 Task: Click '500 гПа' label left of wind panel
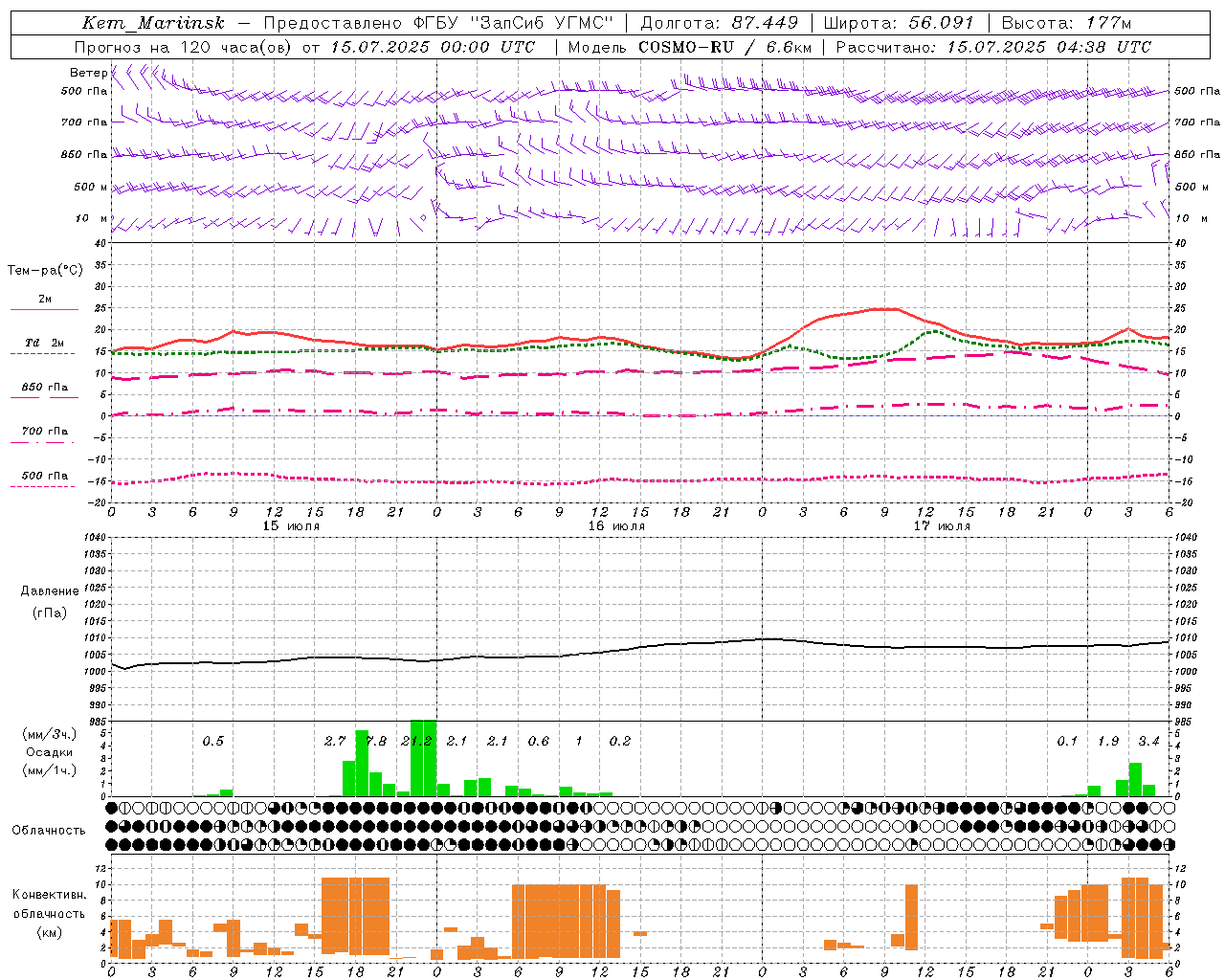(x=84, y=91)
